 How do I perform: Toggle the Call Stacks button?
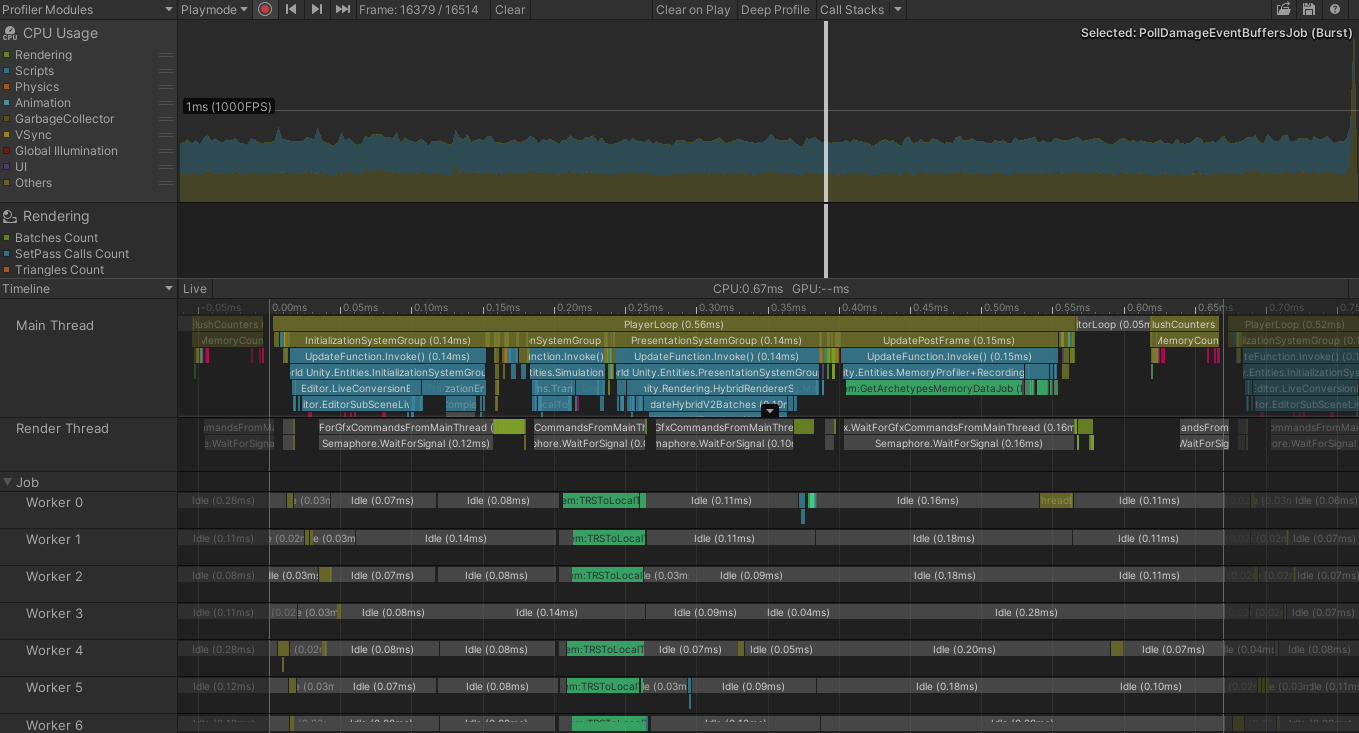pyautogui.click(x=852, y=9)
